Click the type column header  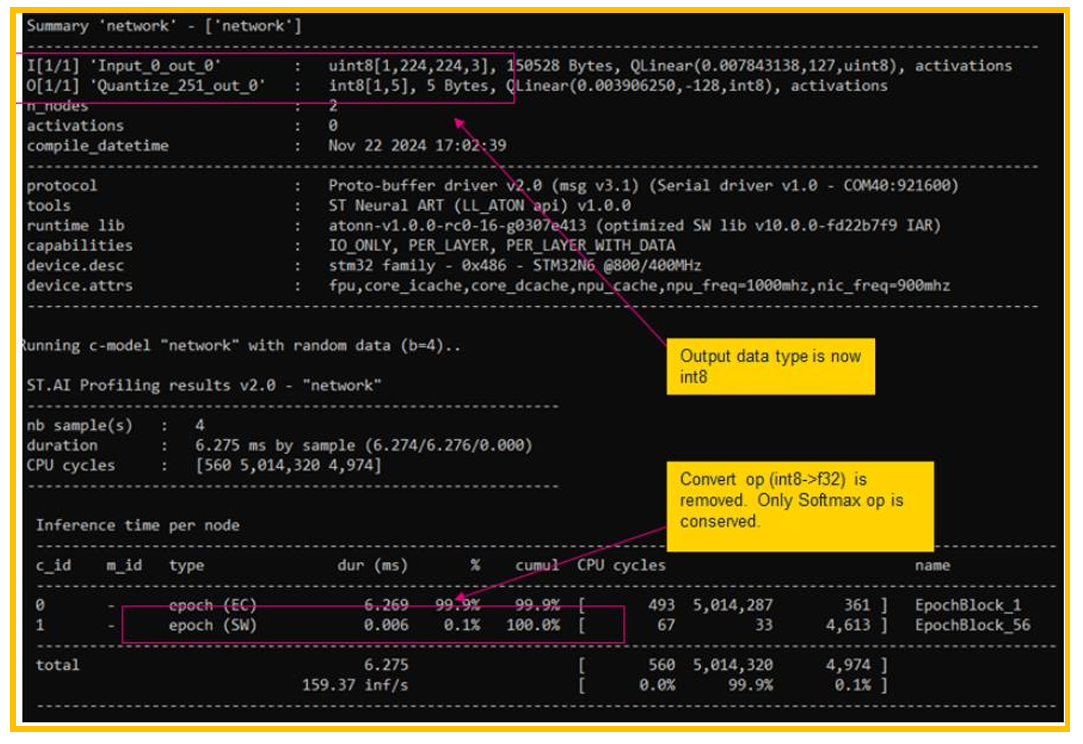(186, 566)
